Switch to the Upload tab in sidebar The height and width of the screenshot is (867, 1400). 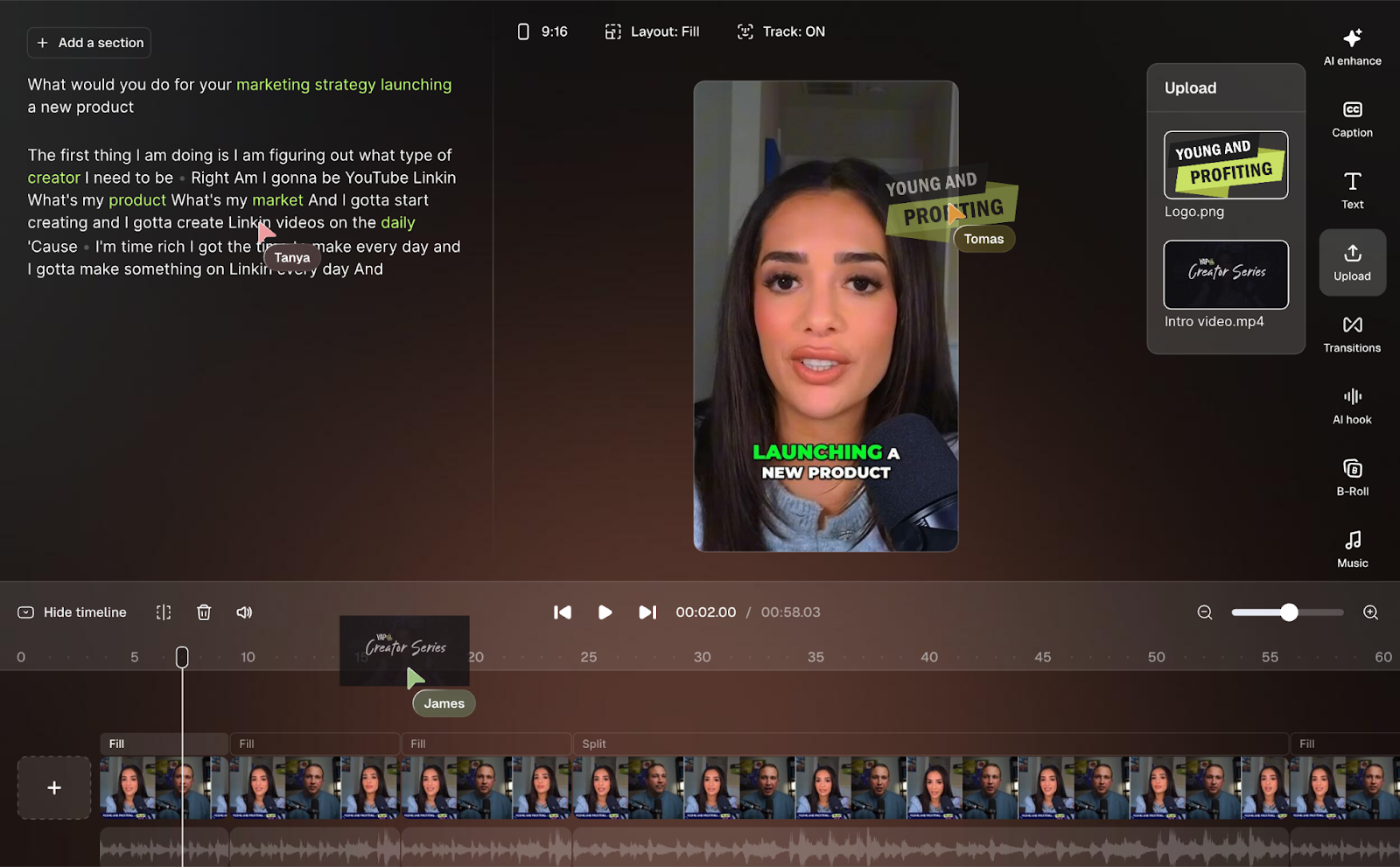point(1352,262)
